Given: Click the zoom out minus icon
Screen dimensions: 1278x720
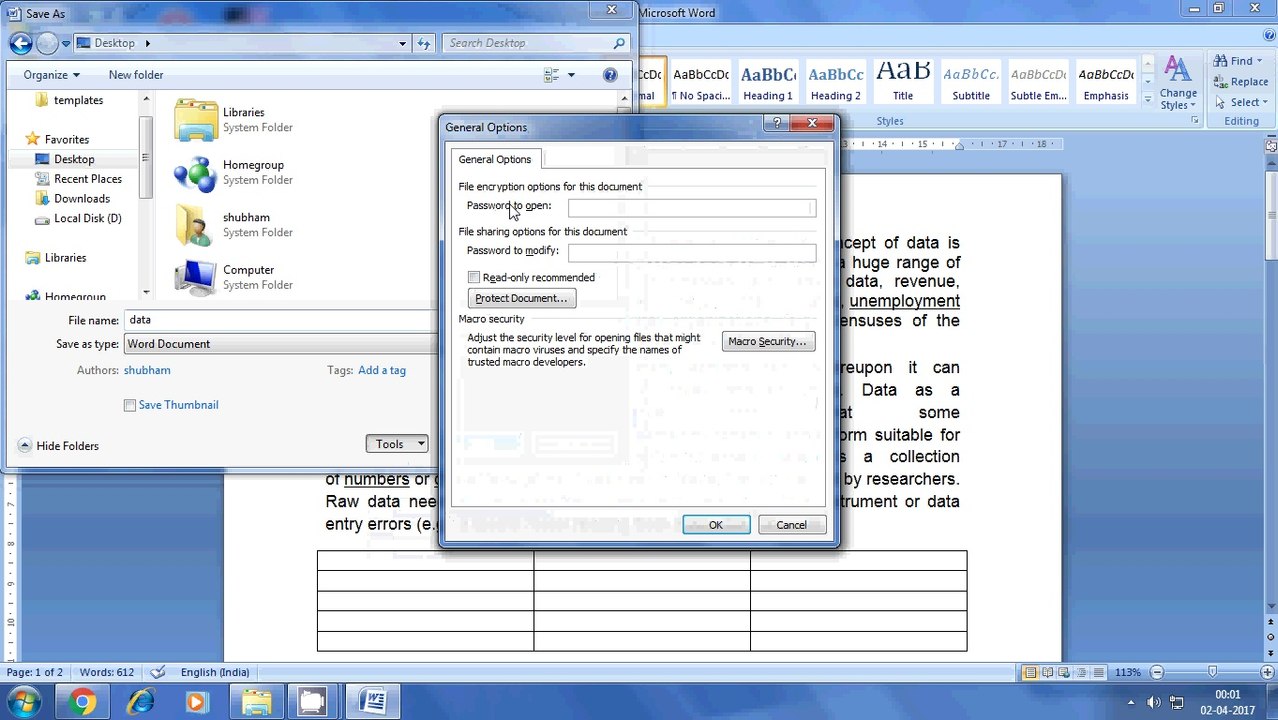Looking at the screenshot, I should (1157, 672).
